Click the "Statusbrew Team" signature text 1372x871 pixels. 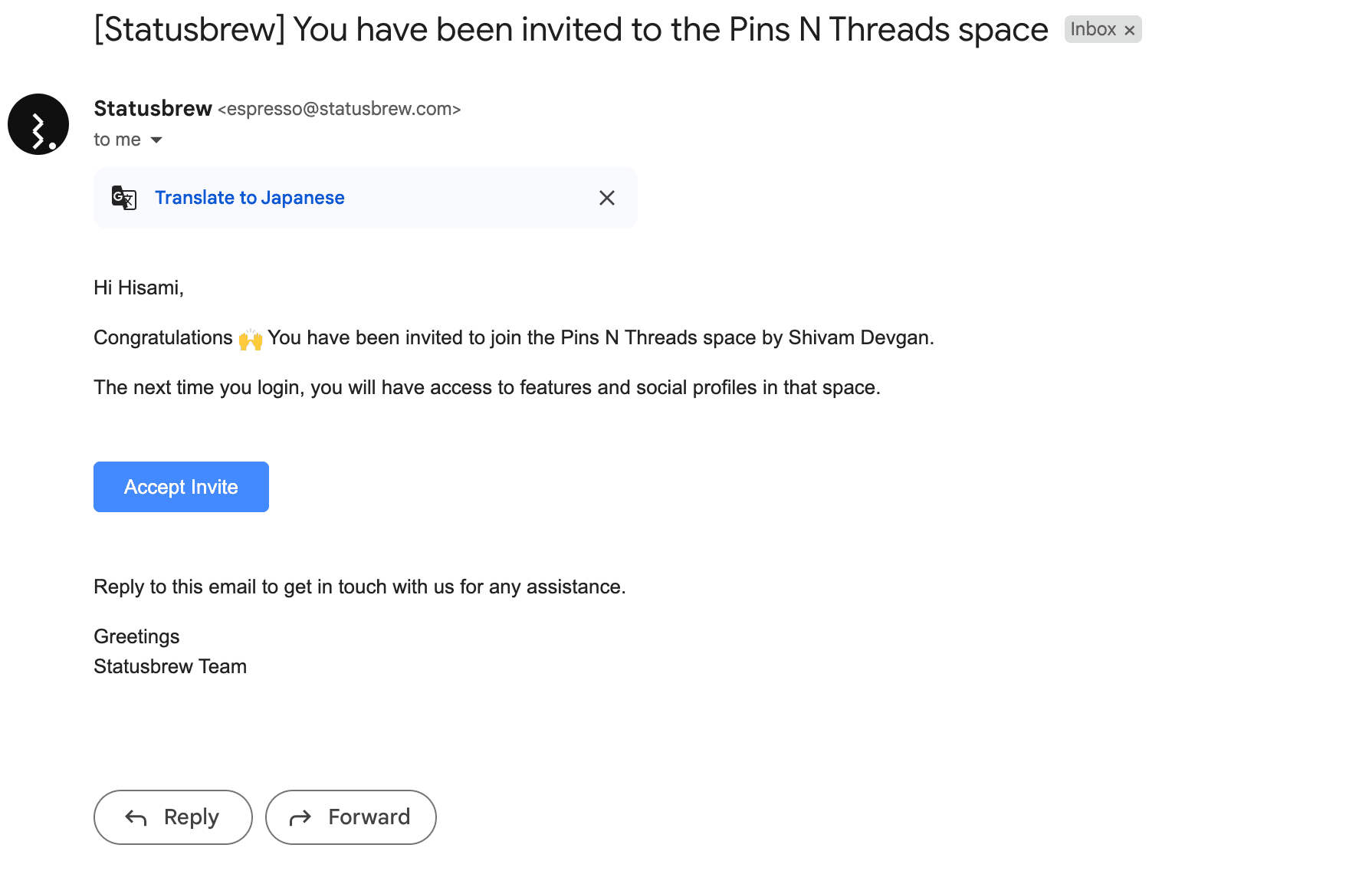point(170,666)
